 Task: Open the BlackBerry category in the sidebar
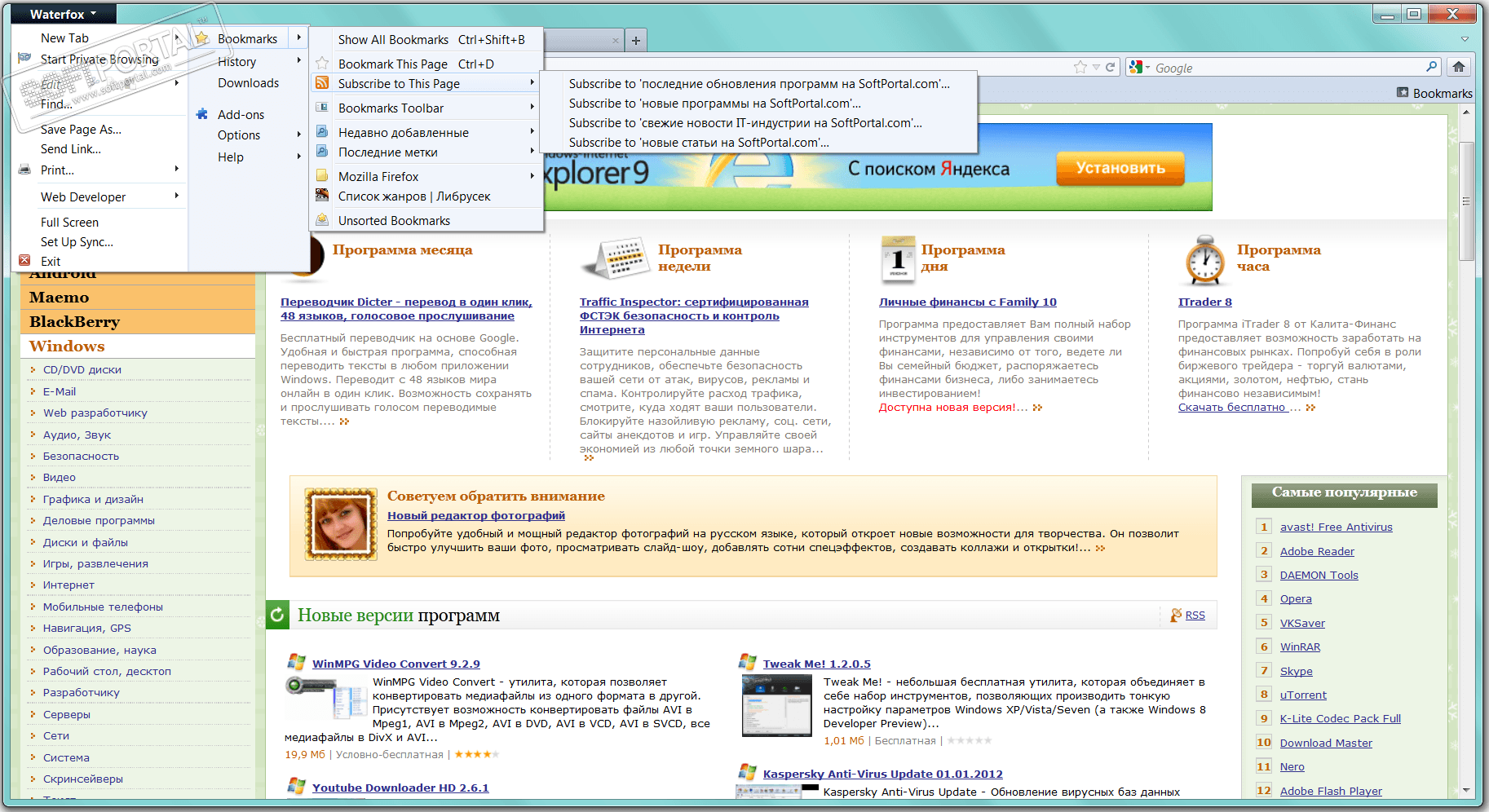point(74,321)
